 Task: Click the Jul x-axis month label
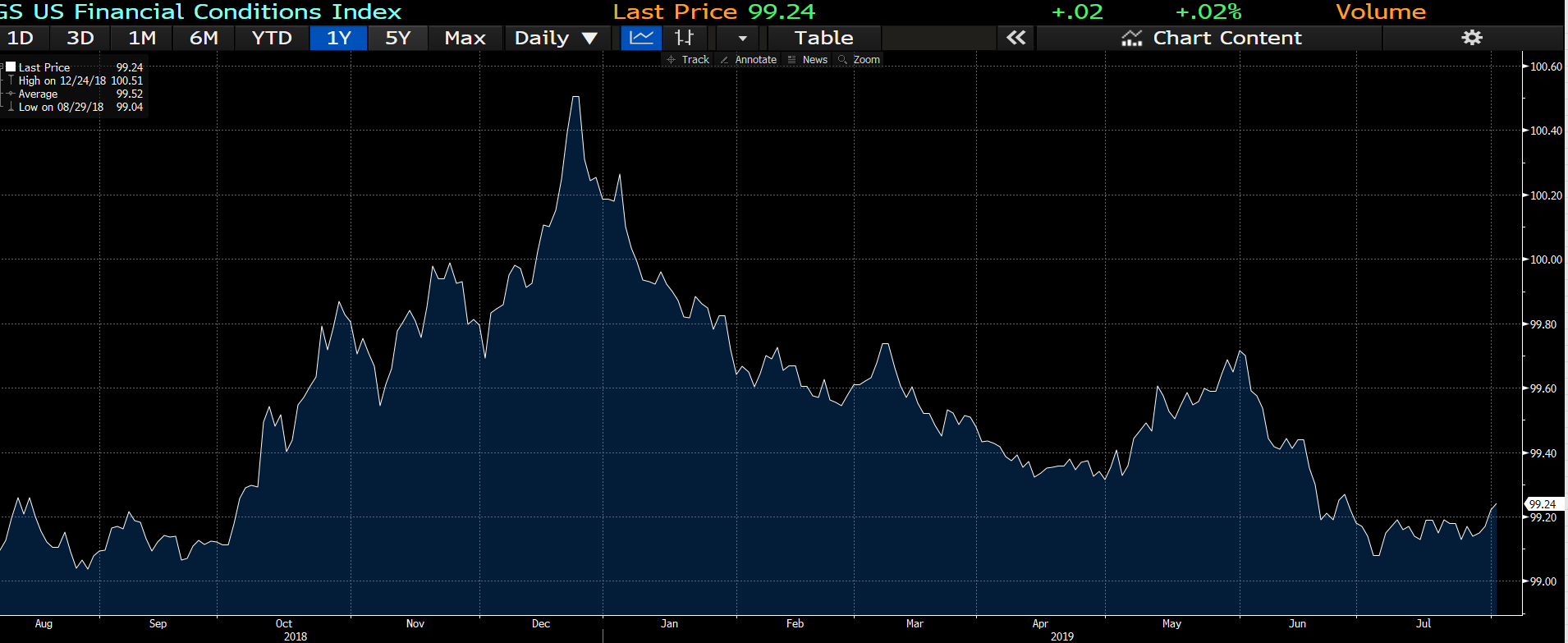point(1424,624)
